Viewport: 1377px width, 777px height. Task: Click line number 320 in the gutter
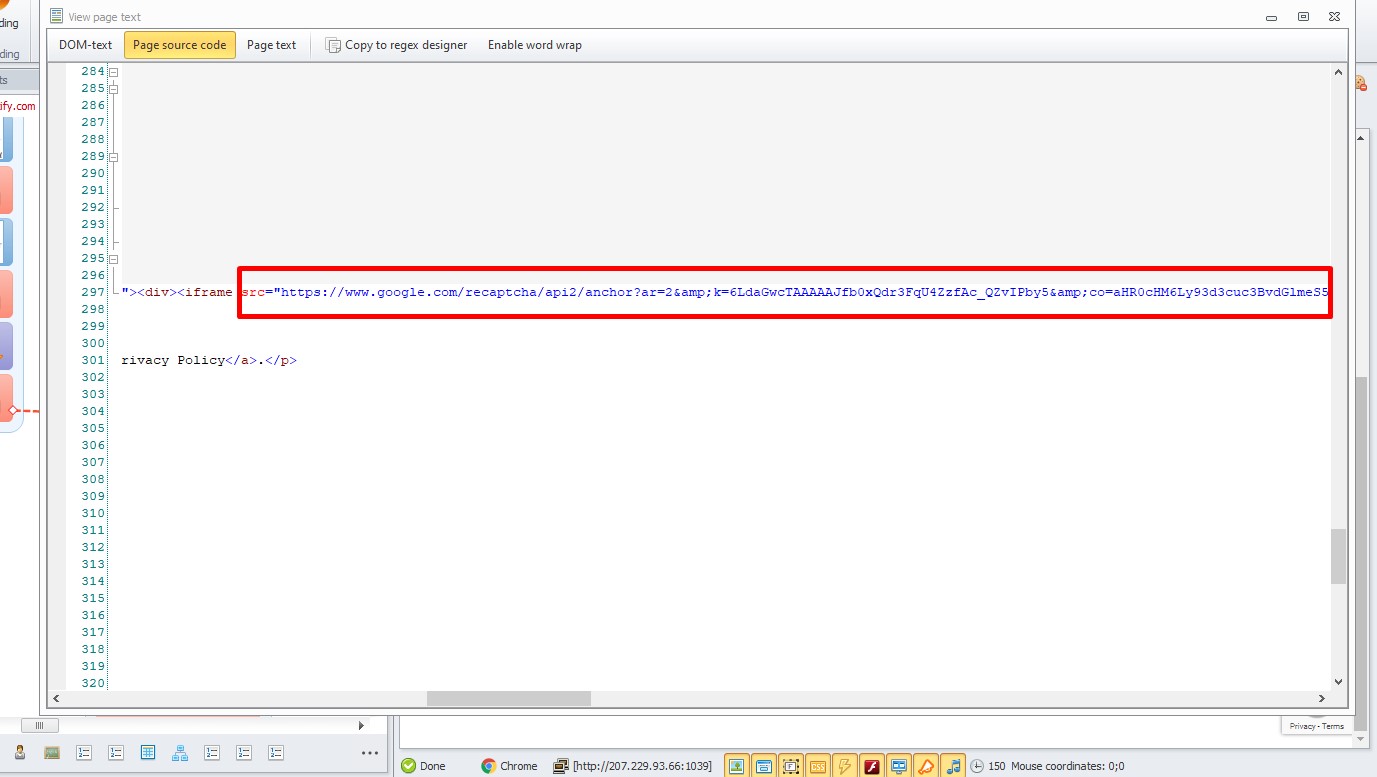pyautogui.click(x=93, y=683)
